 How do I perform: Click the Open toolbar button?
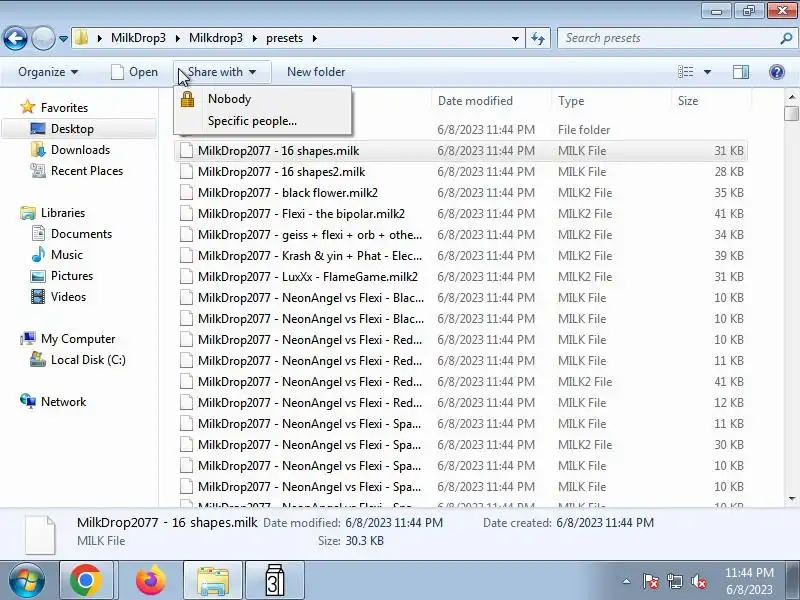(135, 72)
